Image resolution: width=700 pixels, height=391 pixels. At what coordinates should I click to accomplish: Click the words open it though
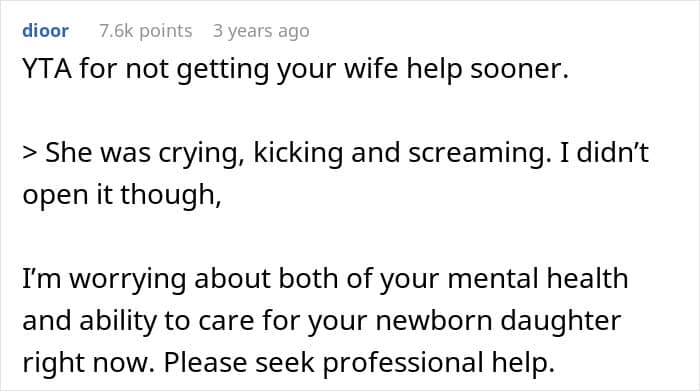point(121,195)
